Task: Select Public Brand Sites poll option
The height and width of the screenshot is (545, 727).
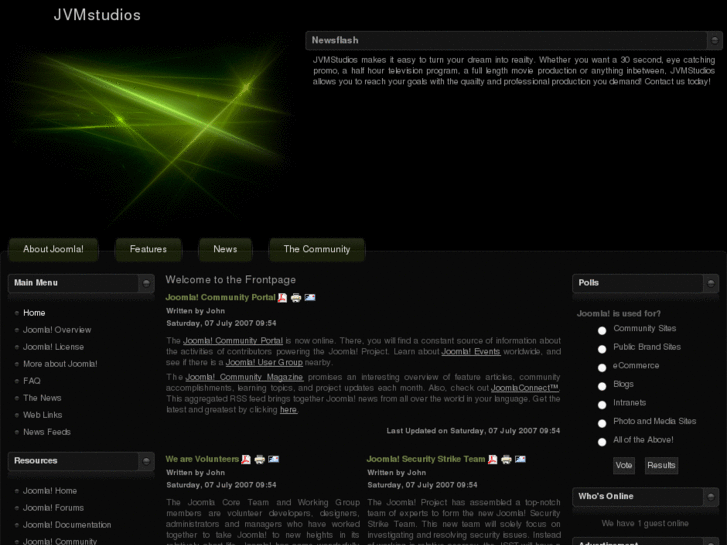Action: (602, 349)
